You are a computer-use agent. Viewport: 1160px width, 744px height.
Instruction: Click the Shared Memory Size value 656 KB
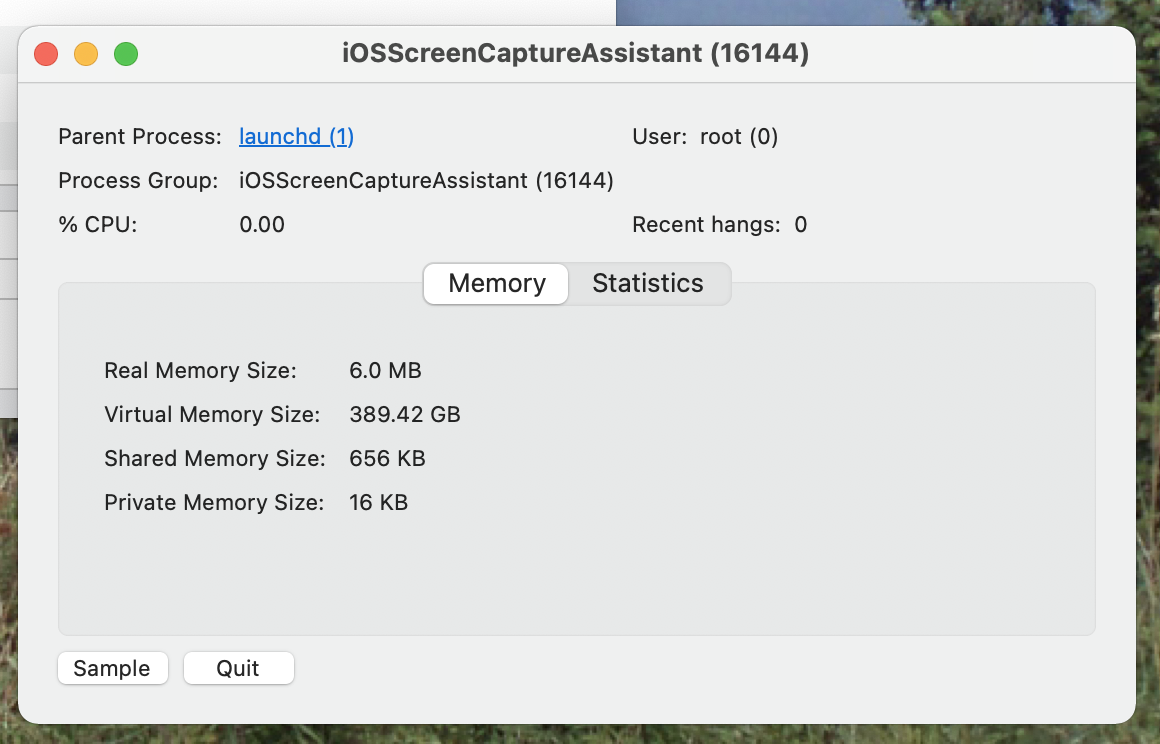tap(387, 459)
